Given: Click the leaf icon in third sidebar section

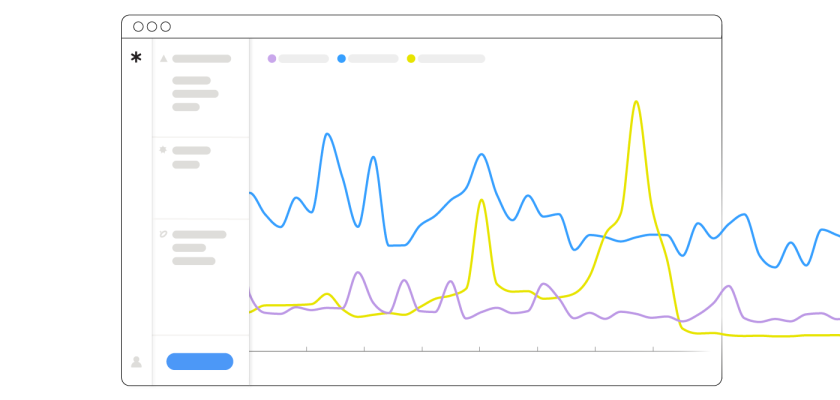Looking at the screenshot, I should coord(163,234).
